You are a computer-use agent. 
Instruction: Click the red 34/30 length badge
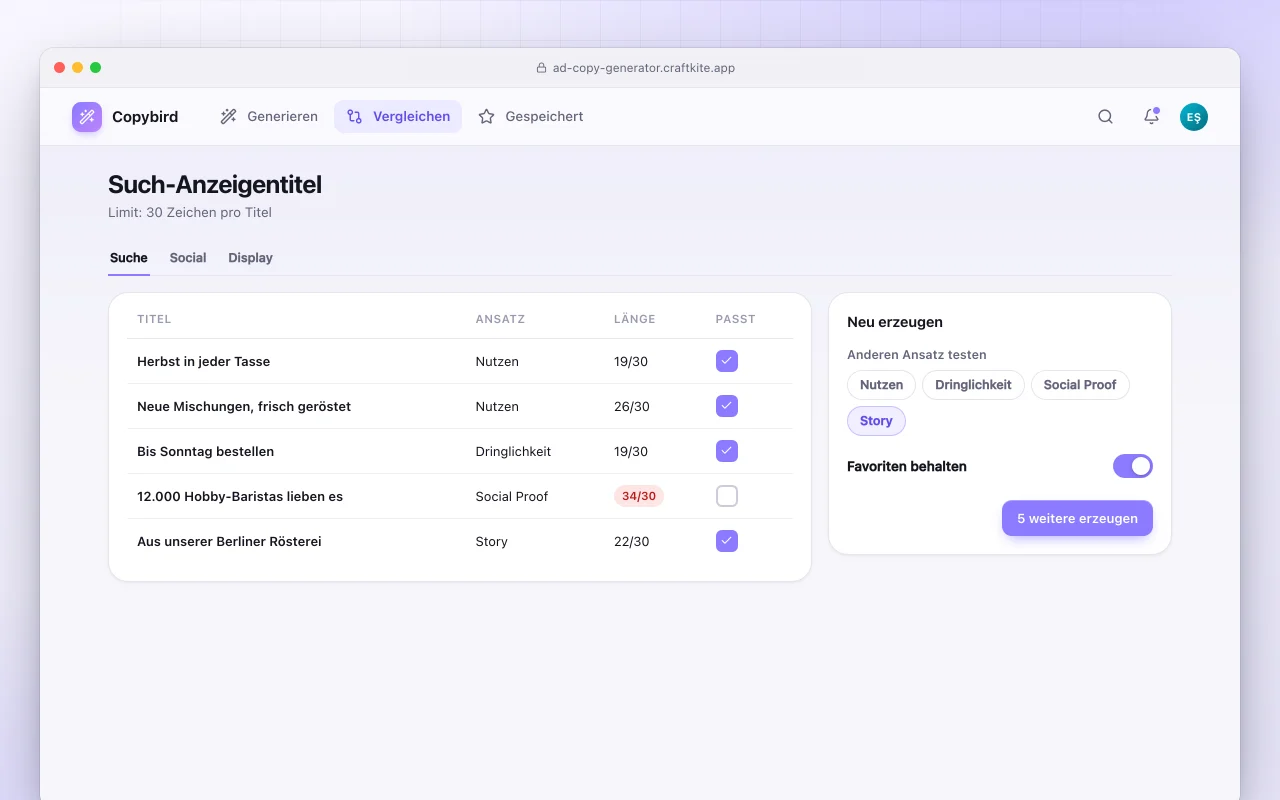639,496
